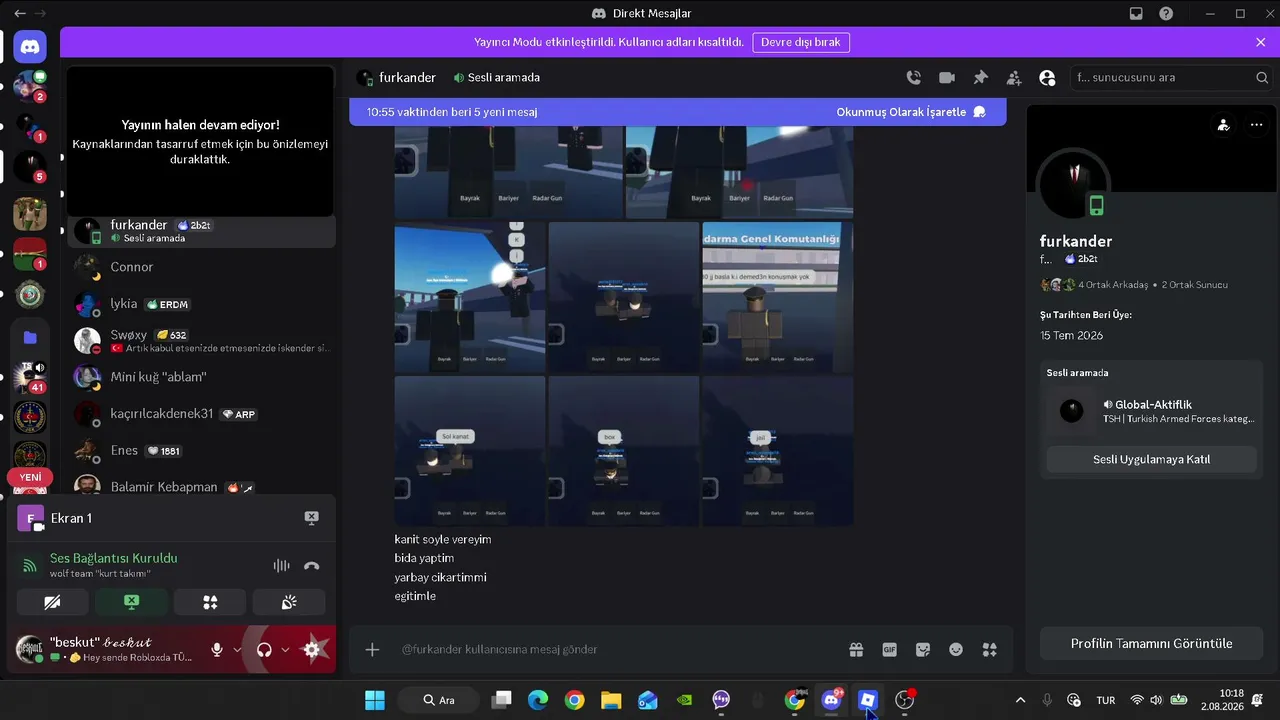This screenshot has height=720, width=1280.
Task: Jump to new messages banner since 10:55
Action: pyautogui.click(x=452, y=112)
